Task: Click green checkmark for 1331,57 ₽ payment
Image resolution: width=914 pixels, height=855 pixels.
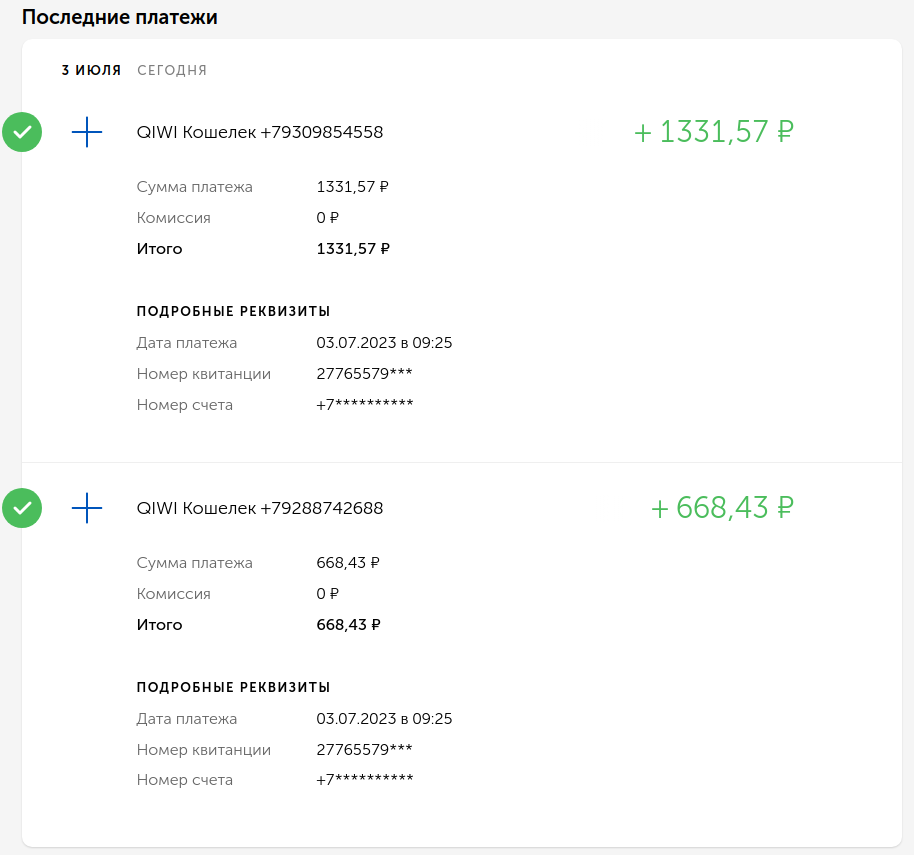Action: pyautogui.click(x=22, y=132)
